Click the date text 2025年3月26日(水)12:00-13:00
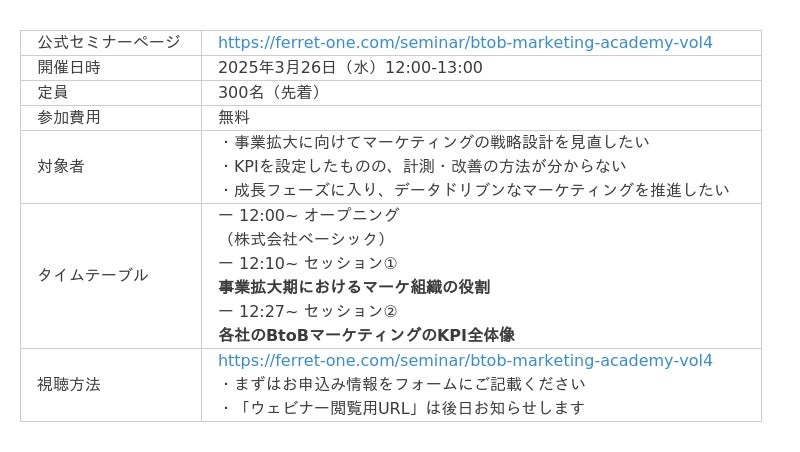 350,67
